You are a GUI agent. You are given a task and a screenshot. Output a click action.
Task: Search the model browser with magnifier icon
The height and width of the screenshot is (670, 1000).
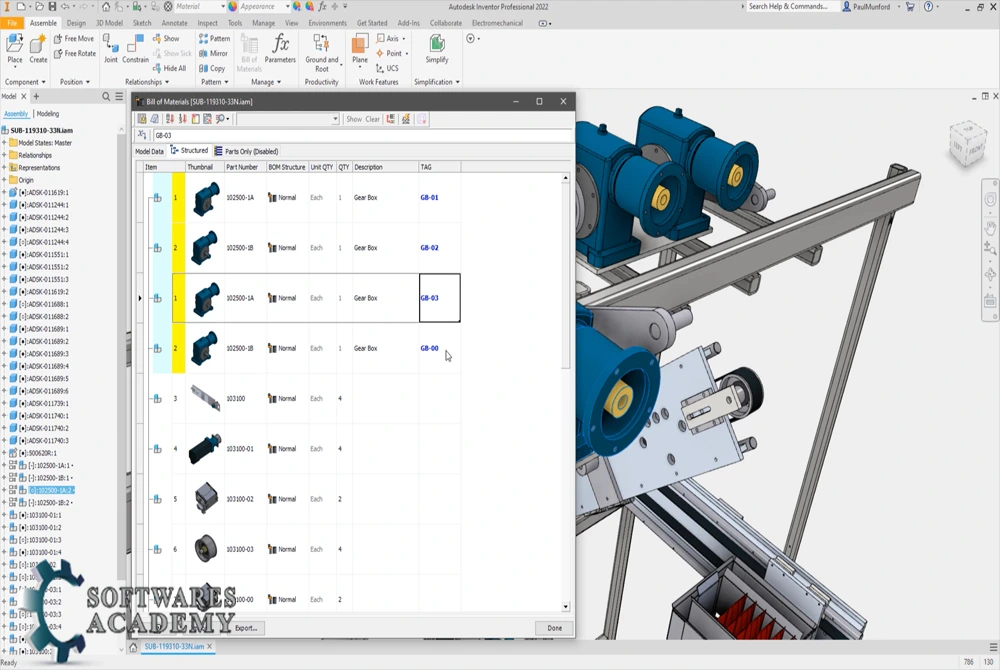pos(106,96)
